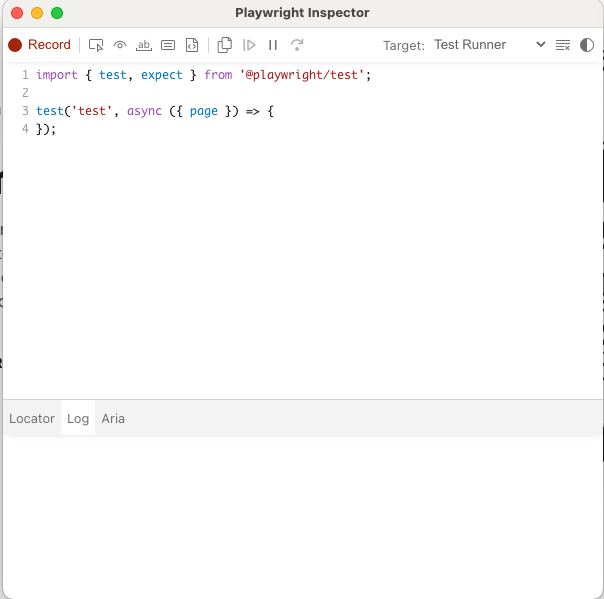The height and width of the screenshot is (599, 604).
Task: Select the Assert snapshot tool
Action: coord(192,45)
